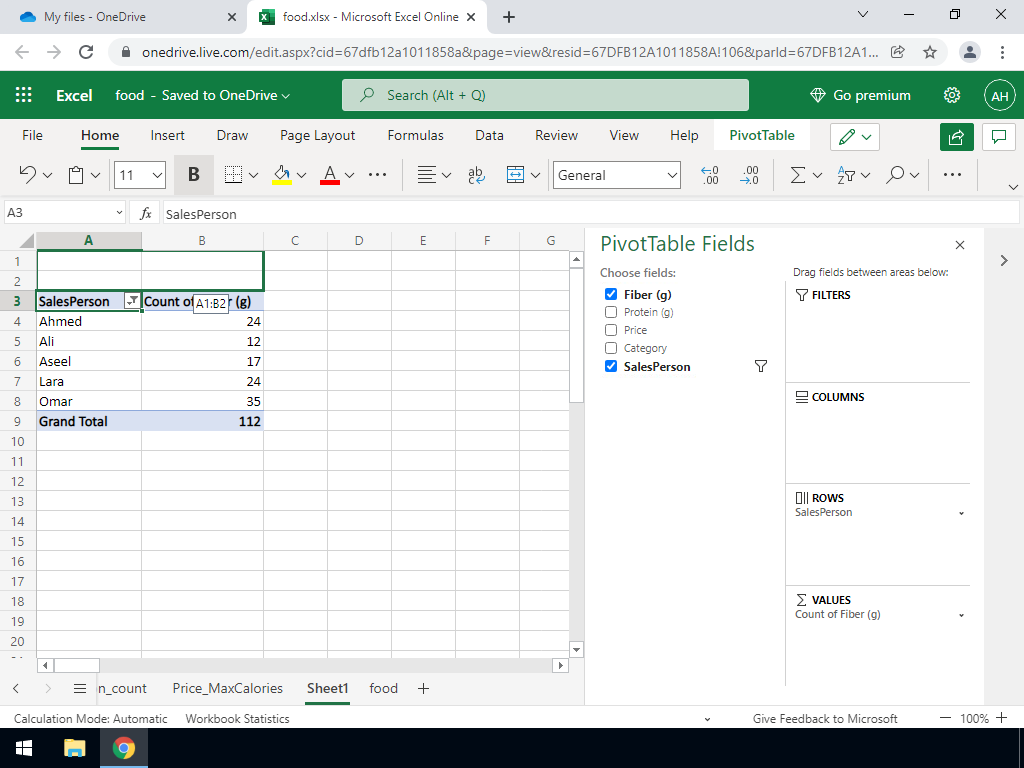This screenshot has height=768, width=1024.
Task: Open File Explorer from the taskbar
Action: pos(74,748)
